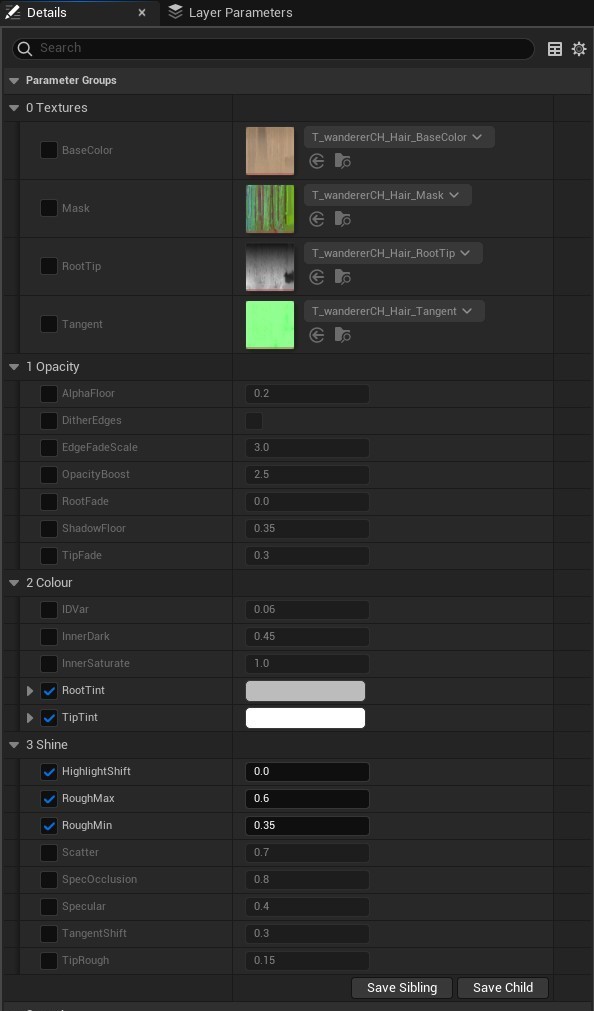Enable the AlphaFloor override checkbox
594x1011 pixels.
(49, 393)
